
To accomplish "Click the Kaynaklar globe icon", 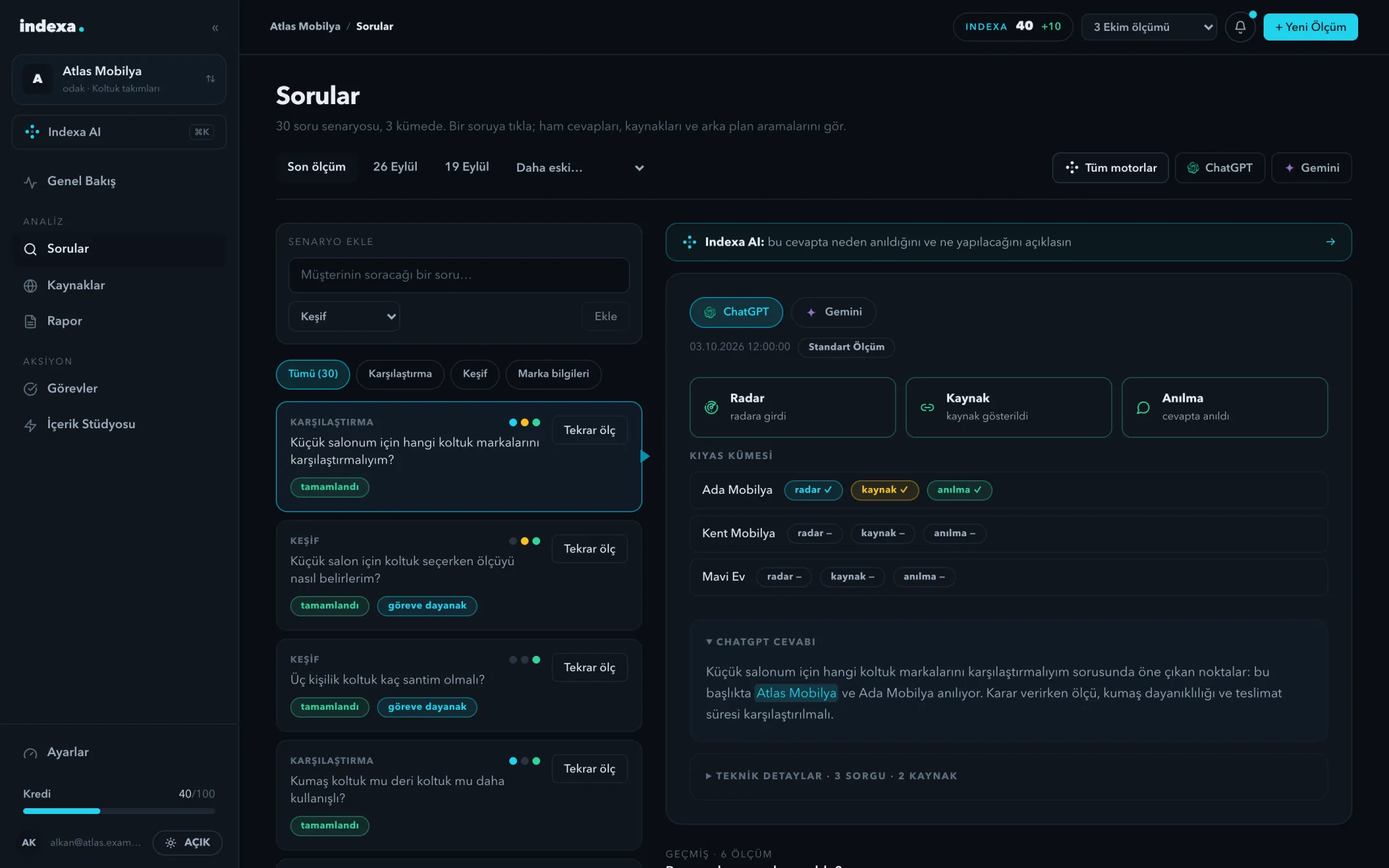I will 30,285.
